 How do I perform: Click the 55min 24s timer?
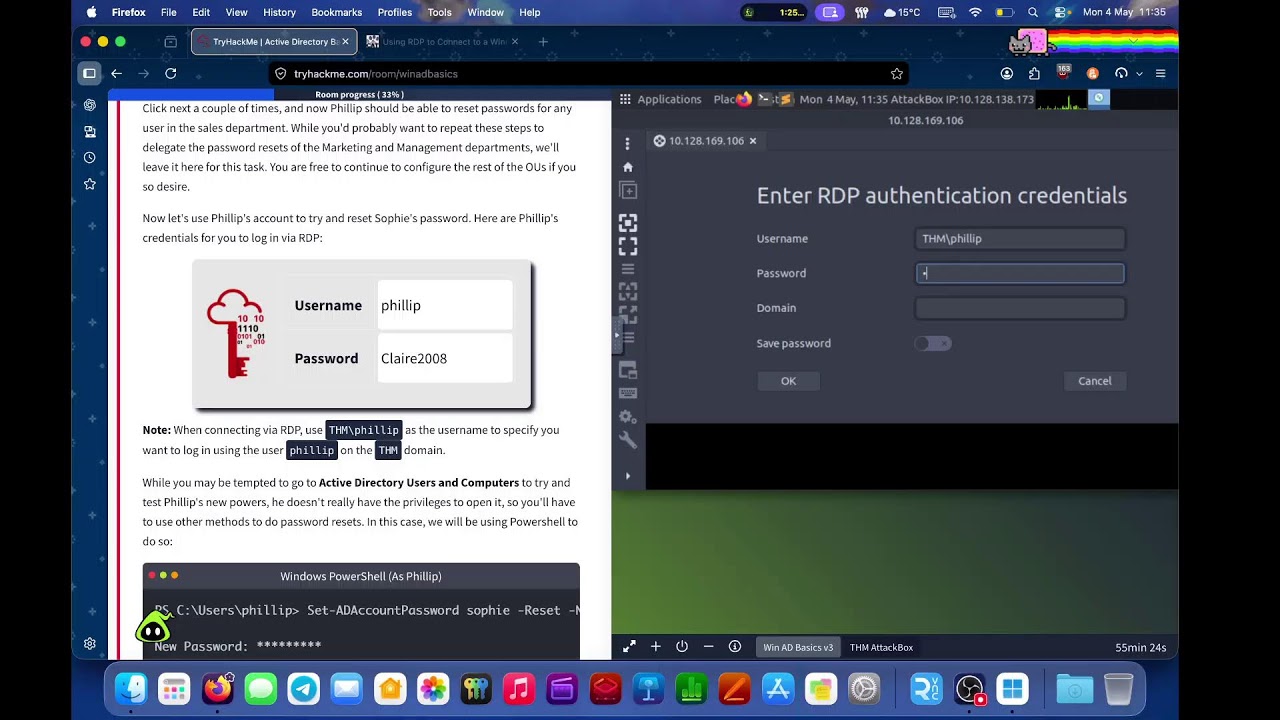[1141, 647]
